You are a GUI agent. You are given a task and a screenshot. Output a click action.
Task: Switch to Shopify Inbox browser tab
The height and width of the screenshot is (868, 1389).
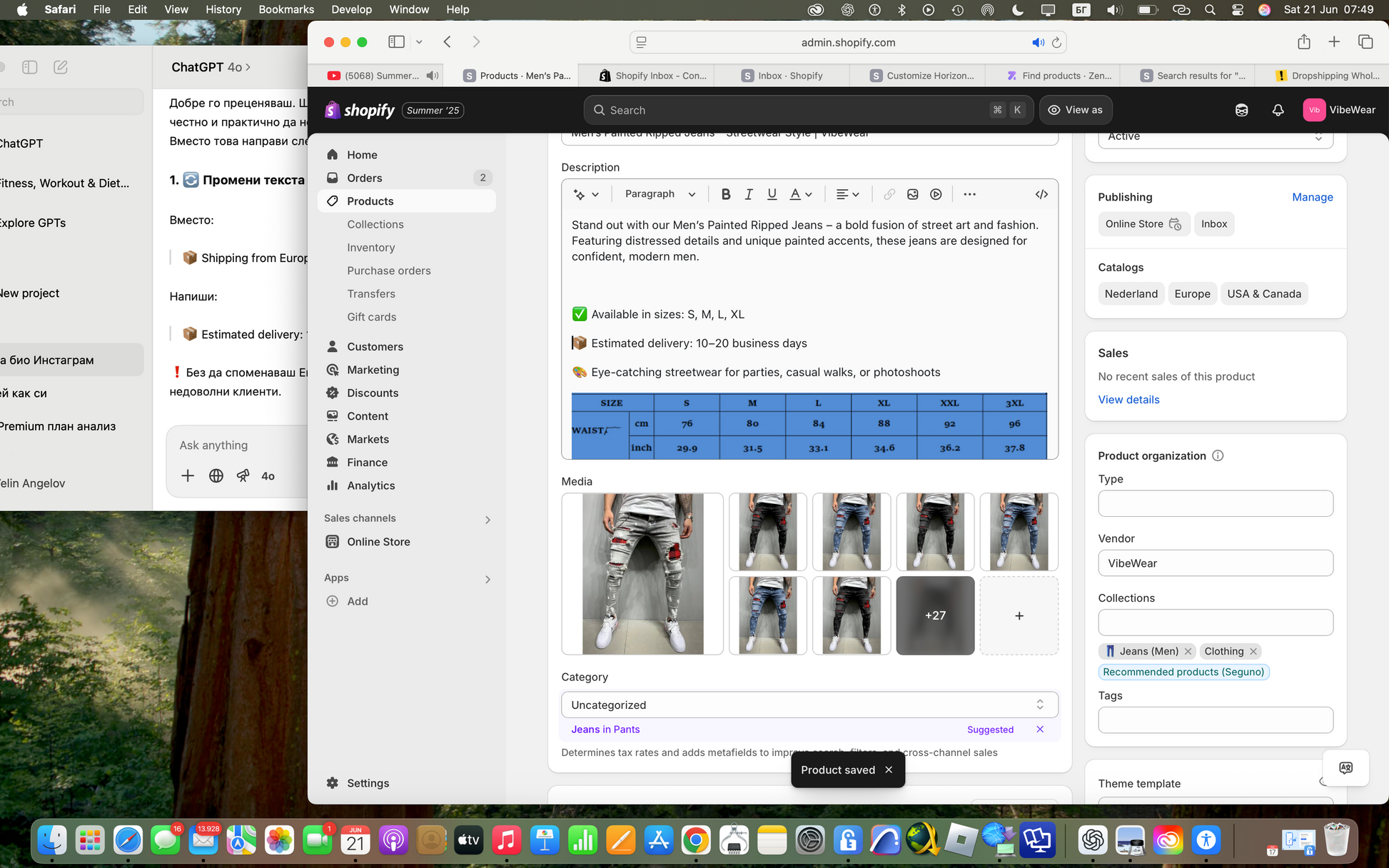tap(652, 76)
